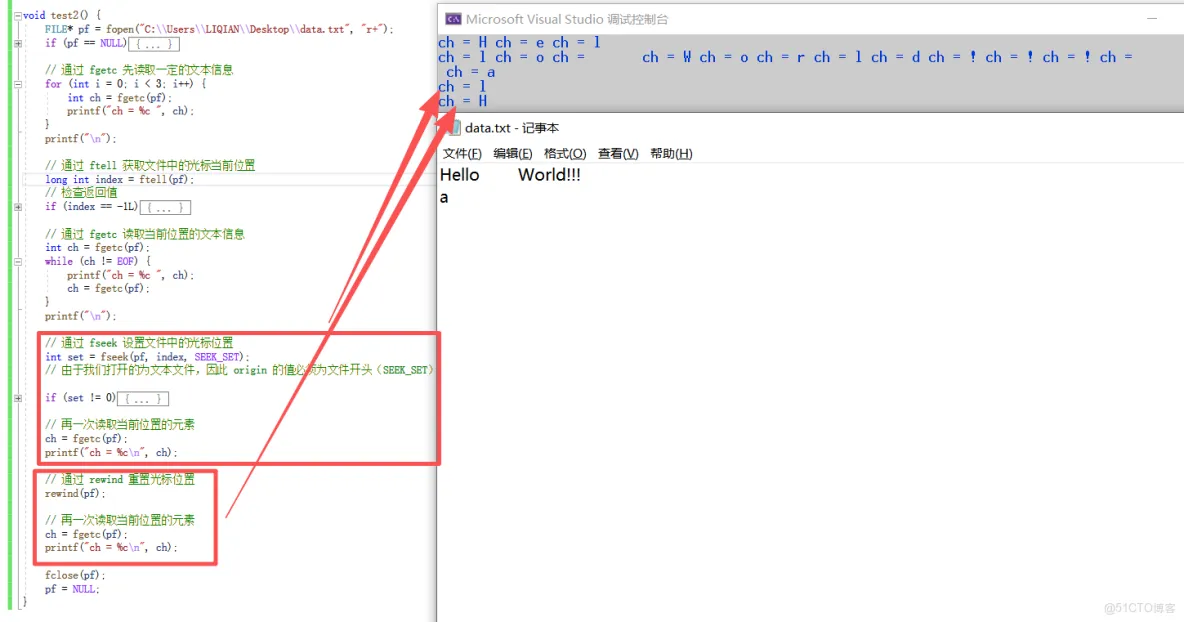Collapse the while (ch != EOF) loop
1184x622 pixels.
click(x=18, y=262)
